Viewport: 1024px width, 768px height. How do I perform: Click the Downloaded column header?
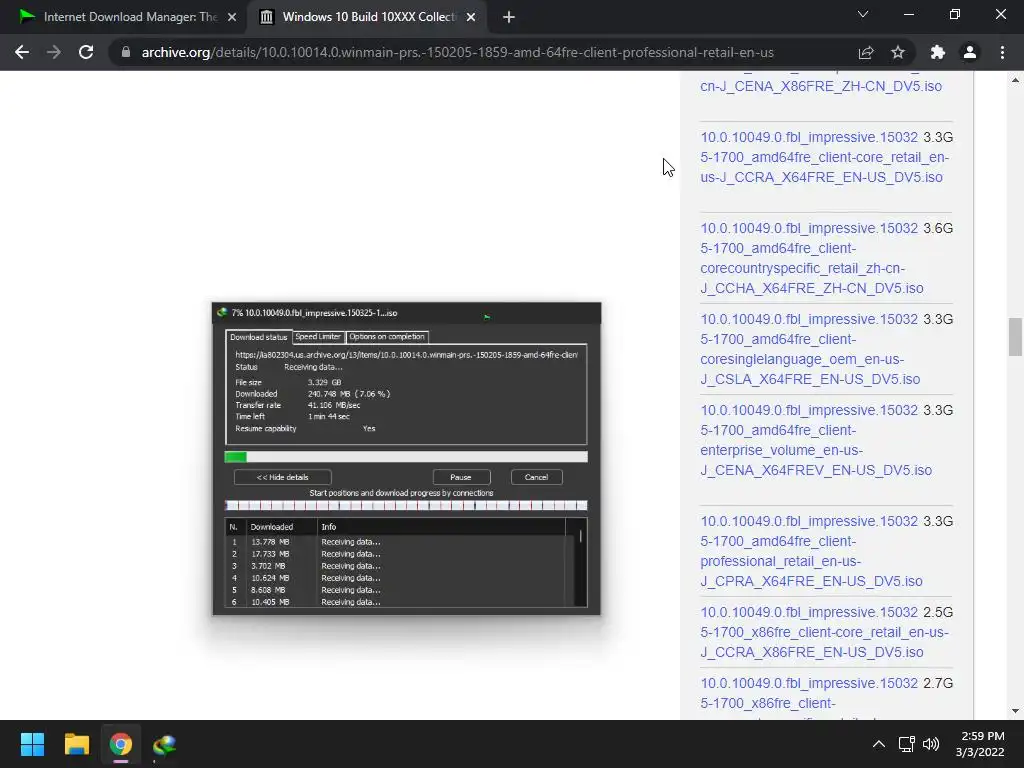point(281,526)
